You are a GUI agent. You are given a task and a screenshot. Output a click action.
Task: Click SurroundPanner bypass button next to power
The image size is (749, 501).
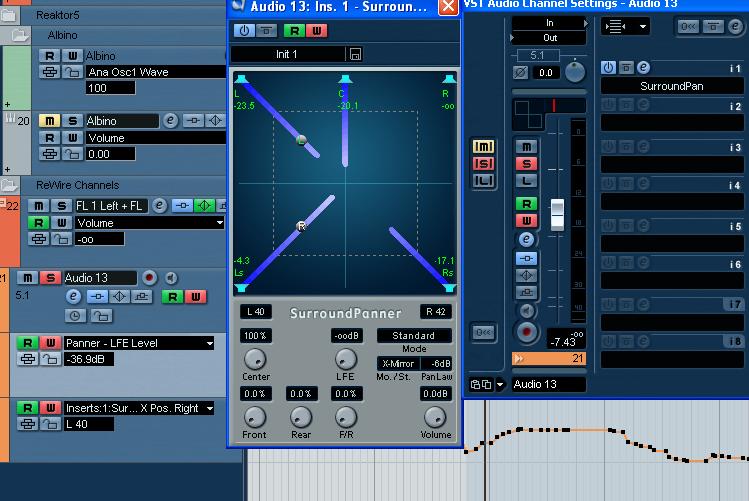266,31
